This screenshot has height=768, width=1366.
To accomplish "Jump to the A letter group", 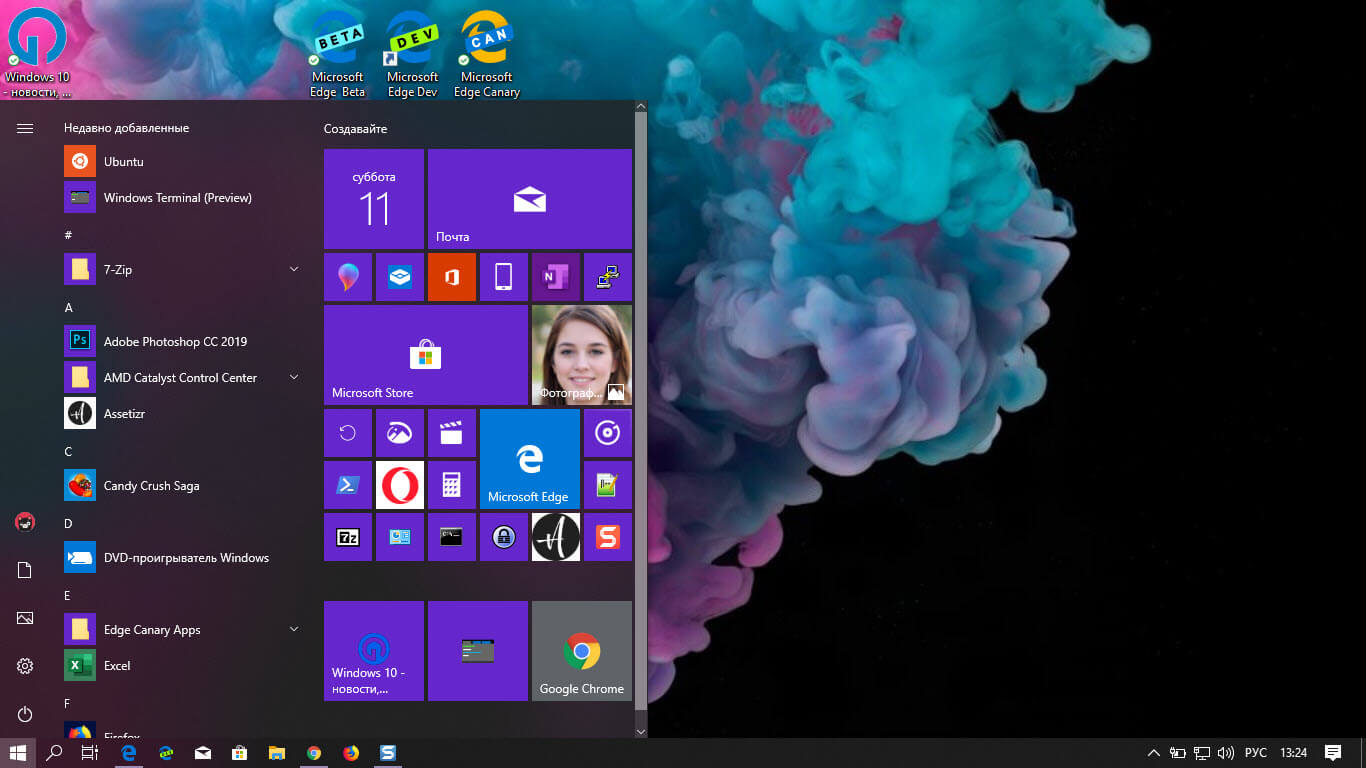I will (x=68, y=308).
